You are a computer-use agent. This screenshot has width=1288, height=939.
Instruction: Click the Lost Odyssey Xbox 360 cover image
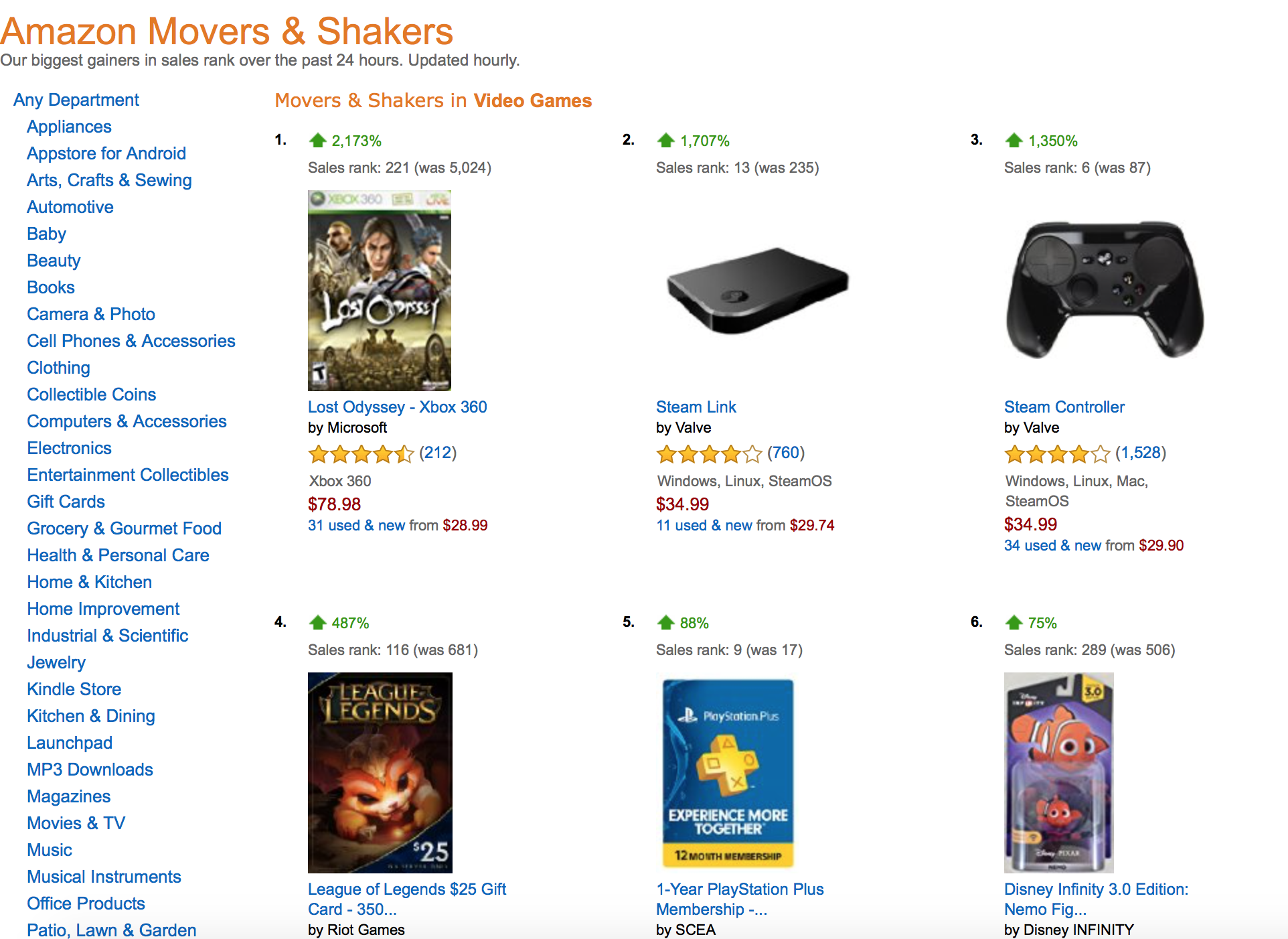coord(379,290)
